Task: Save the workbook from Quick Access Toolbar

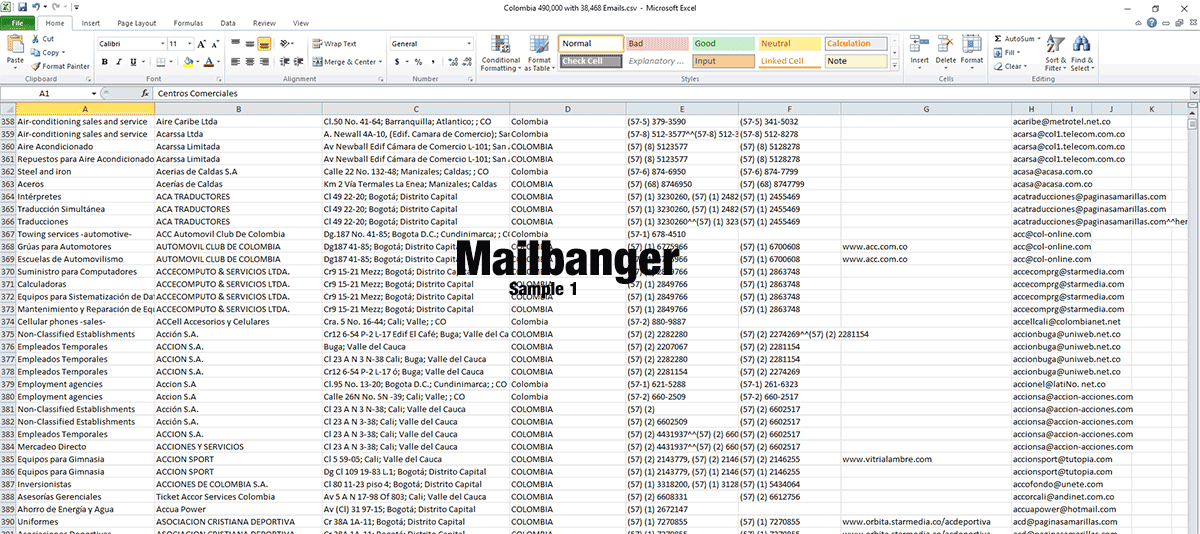Action: (x=23, y=7)
